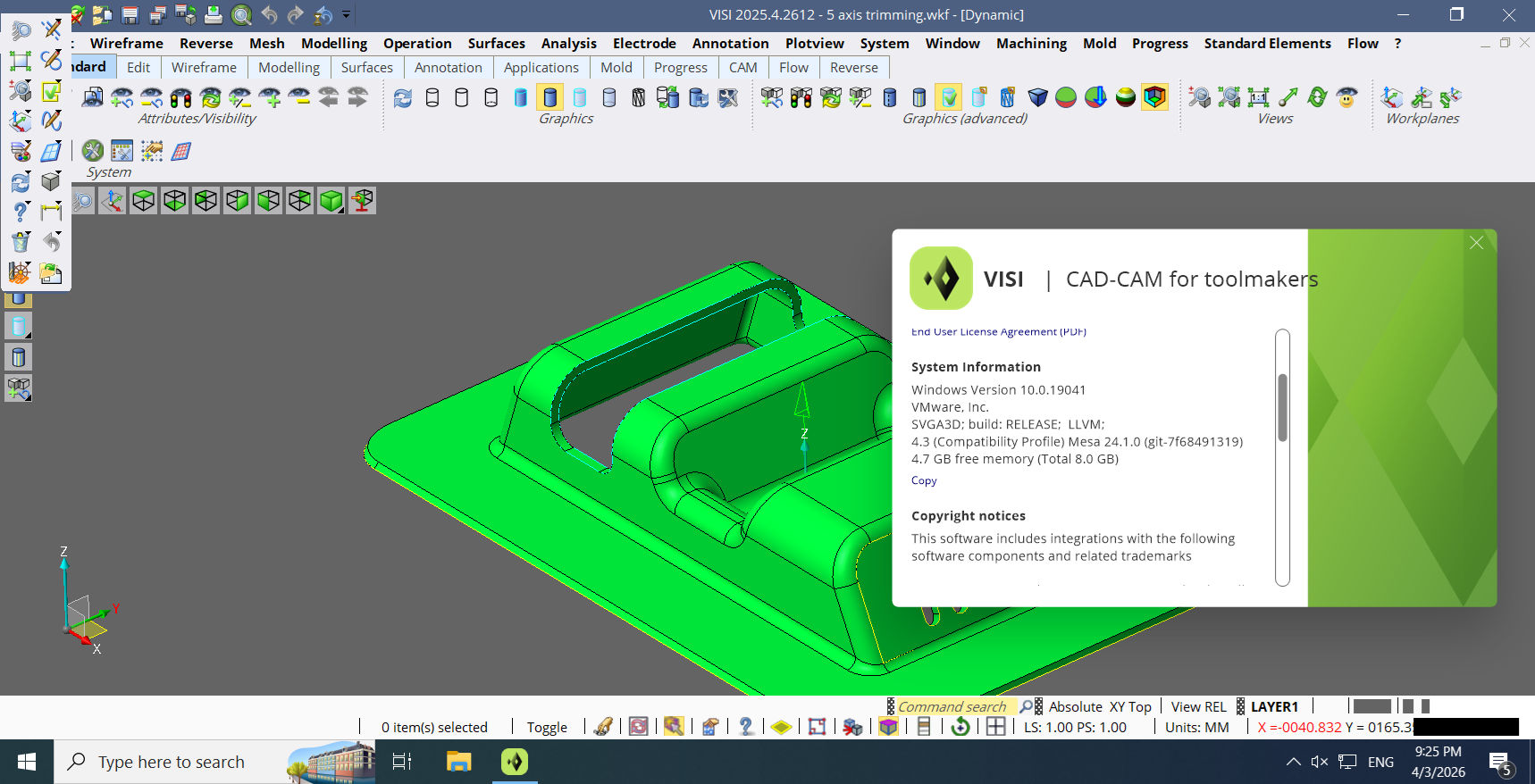The height and width of the screenshot is (784, 1535).
Task: Click the Units: MM status entry
Action: [1196, 727]
